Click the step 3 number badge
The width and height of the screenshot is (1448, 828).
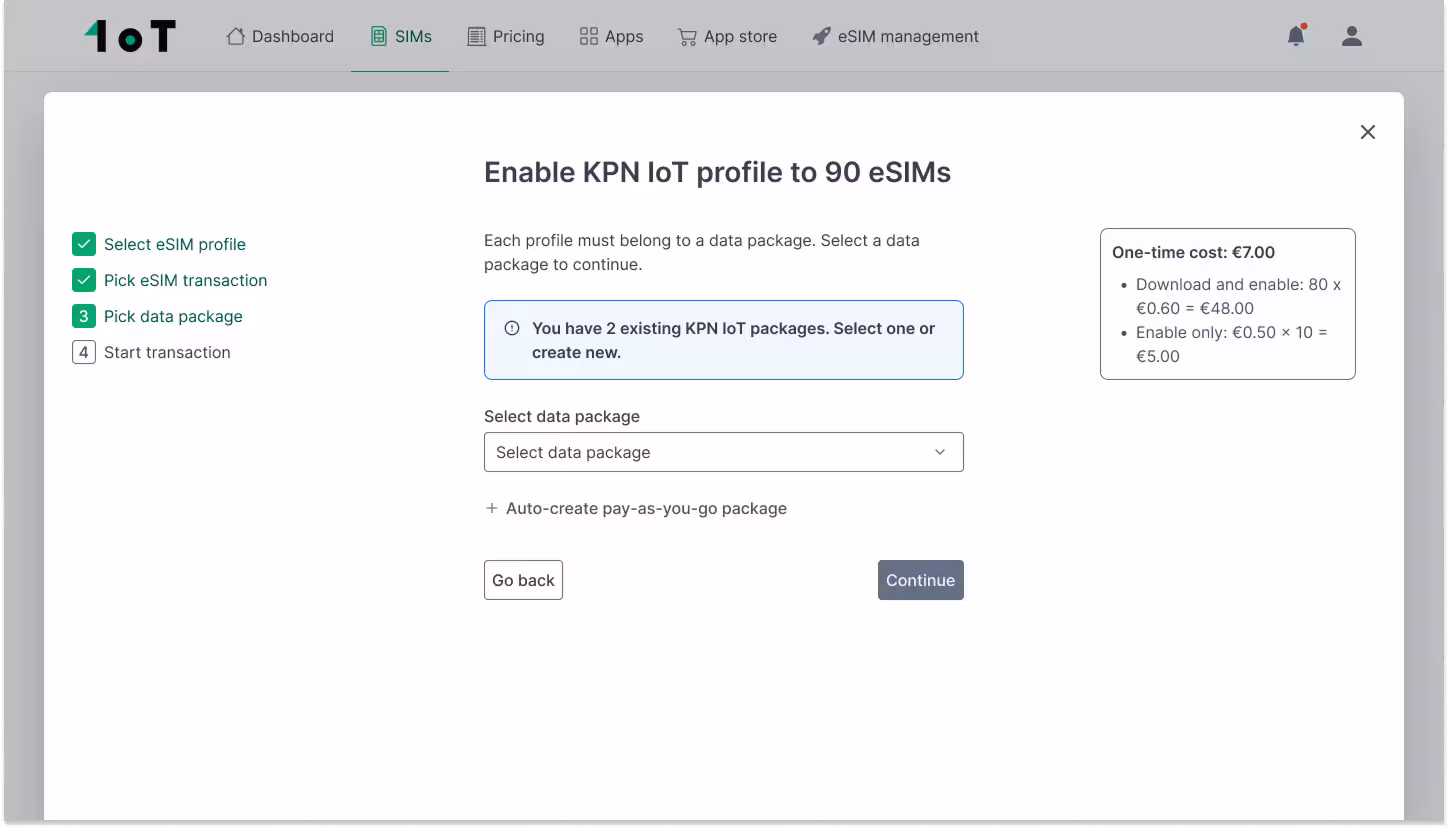click(84, 316)
